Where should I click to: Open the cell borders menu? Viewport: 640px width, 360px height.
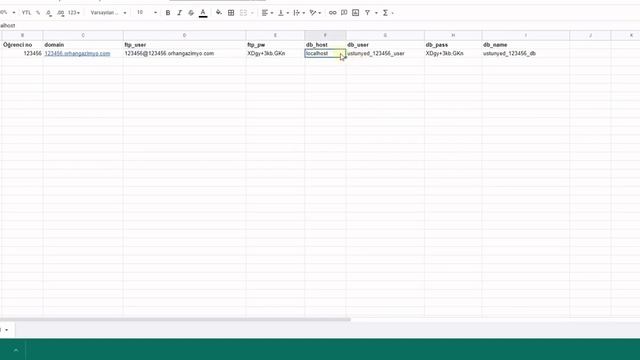click(231, 13)
